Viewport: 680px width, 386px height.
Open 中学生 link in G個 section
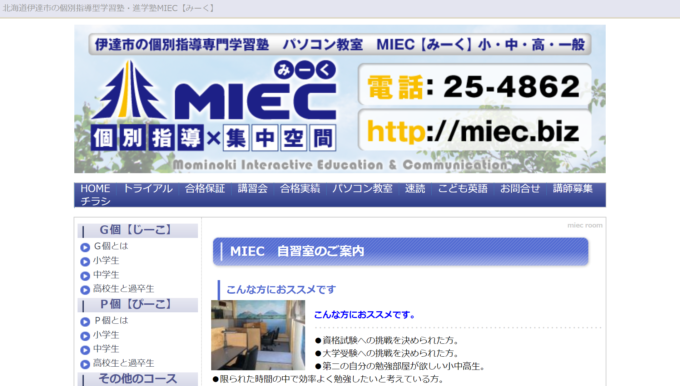click(x=106, y=275)
